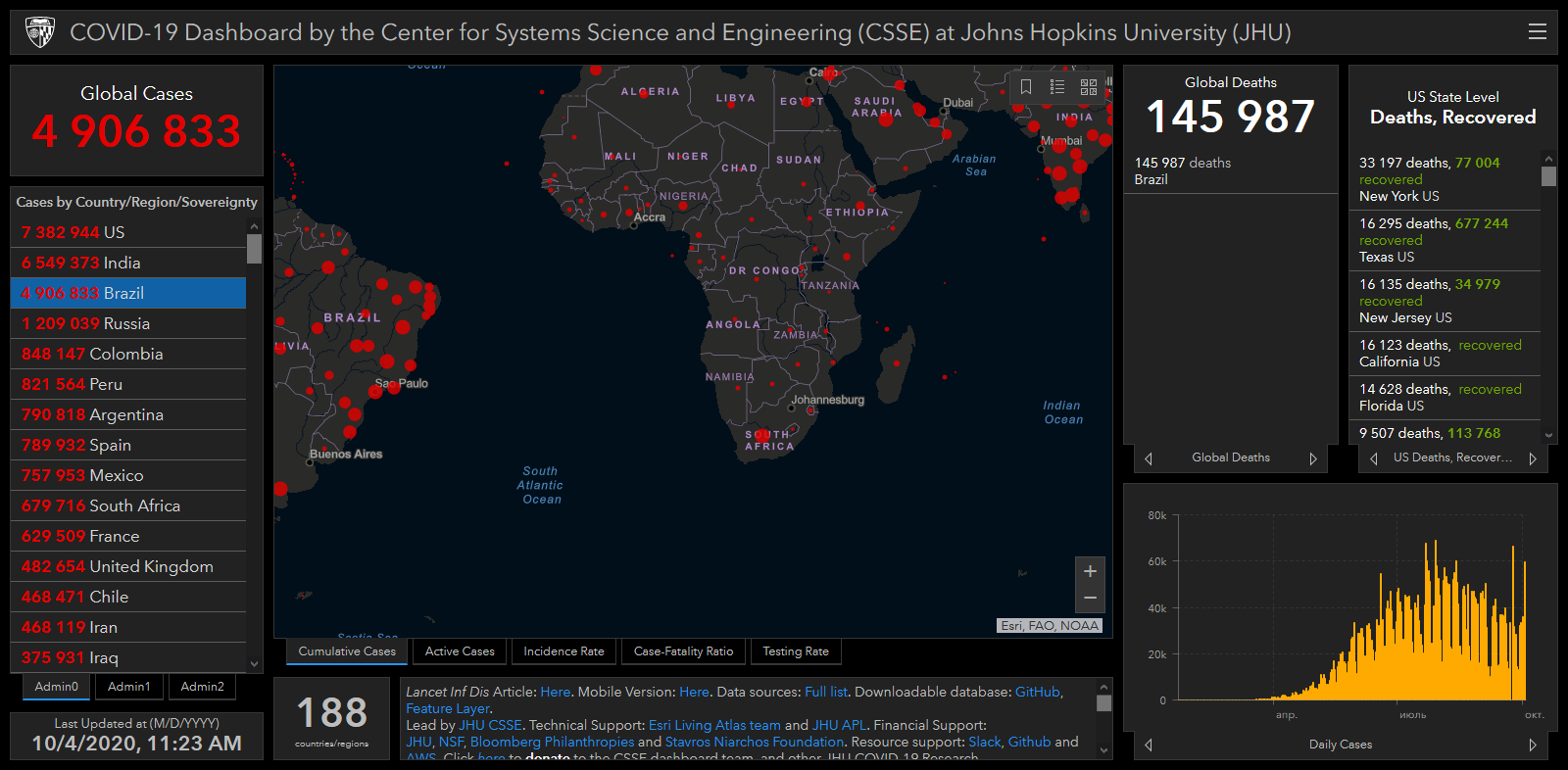Image resolution: width=1568 pixels, height=770 pixels.
Task: Select Peru in the country list
Action: click(x=128, y=384)
